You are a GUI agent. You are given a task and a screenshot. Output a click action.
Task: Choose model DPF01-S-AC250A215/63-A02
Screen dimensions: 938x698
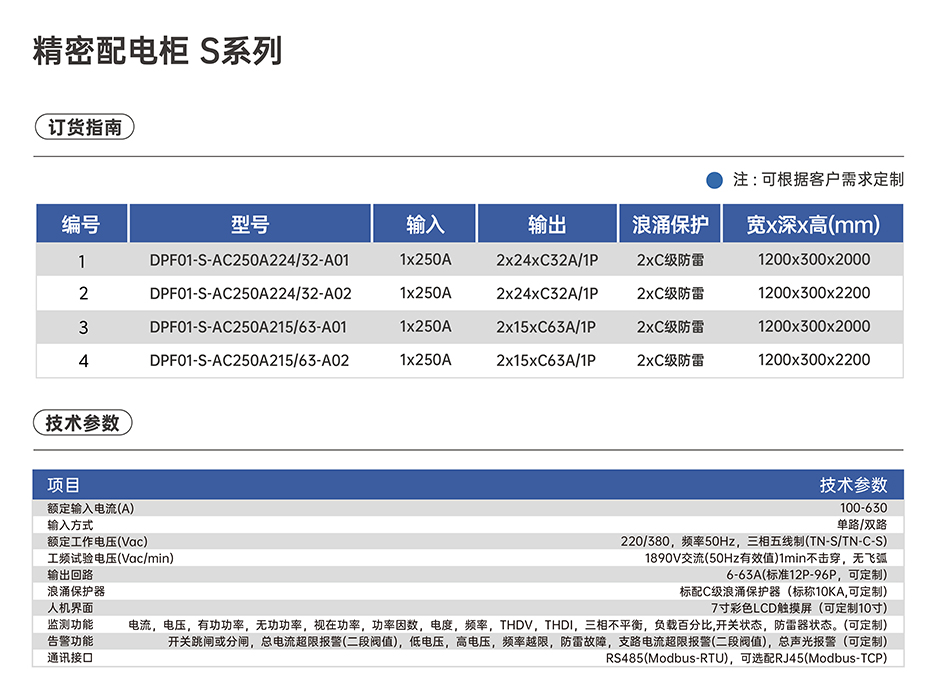click(250, 360)
